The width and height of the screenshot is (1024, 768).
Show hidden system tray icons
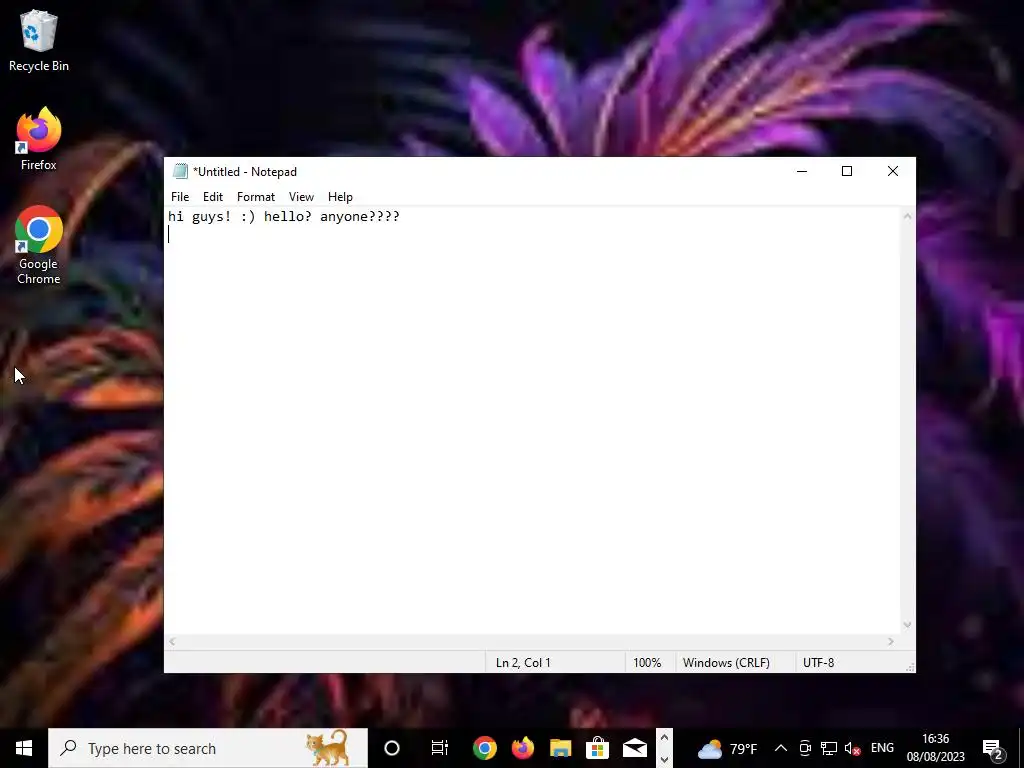[780, 748]
